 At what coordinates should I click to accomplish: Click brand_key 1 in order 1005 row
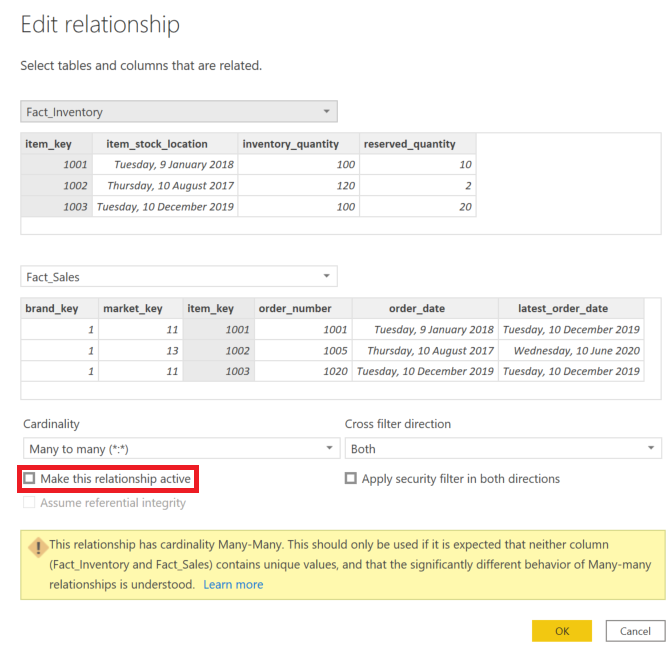[60, 350]
